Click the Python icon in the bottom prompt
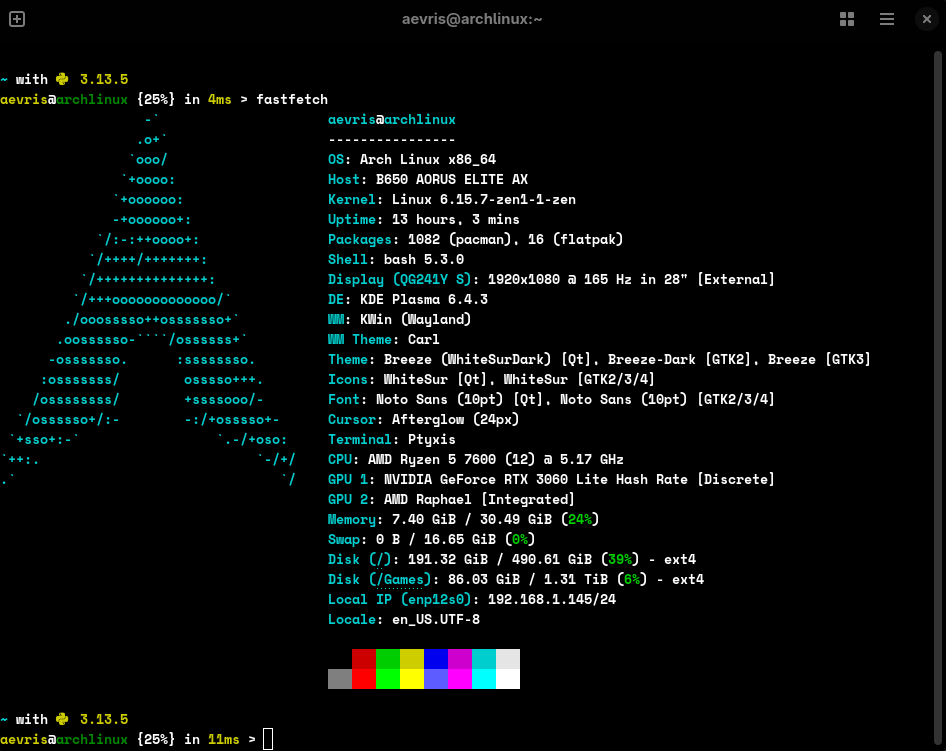This screenshot has height=751, width=946. pos(62,719)
